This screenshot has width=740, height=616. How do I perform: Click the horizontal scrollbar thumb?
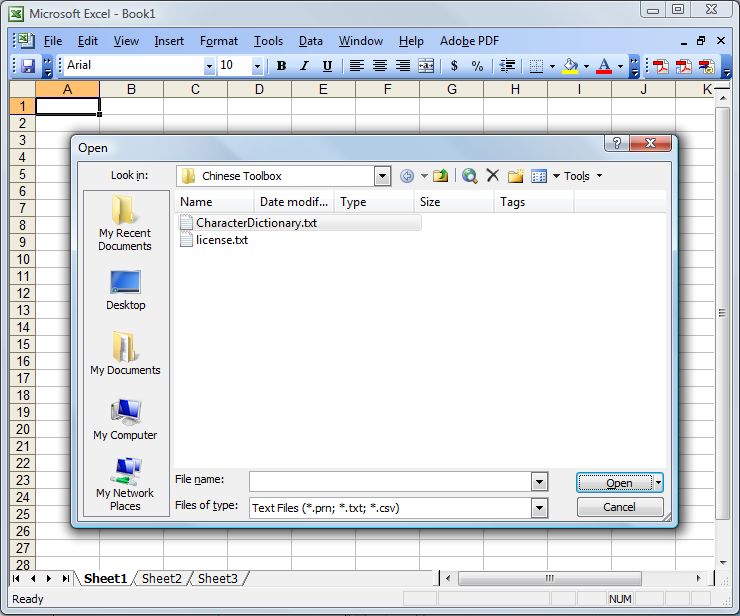pos(549,578)
